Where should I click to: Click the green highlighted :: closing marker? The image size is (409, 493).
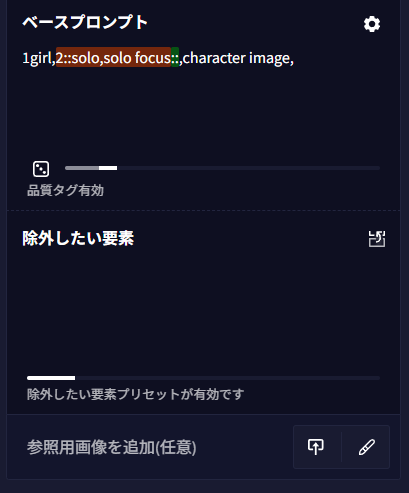(175, 58)
